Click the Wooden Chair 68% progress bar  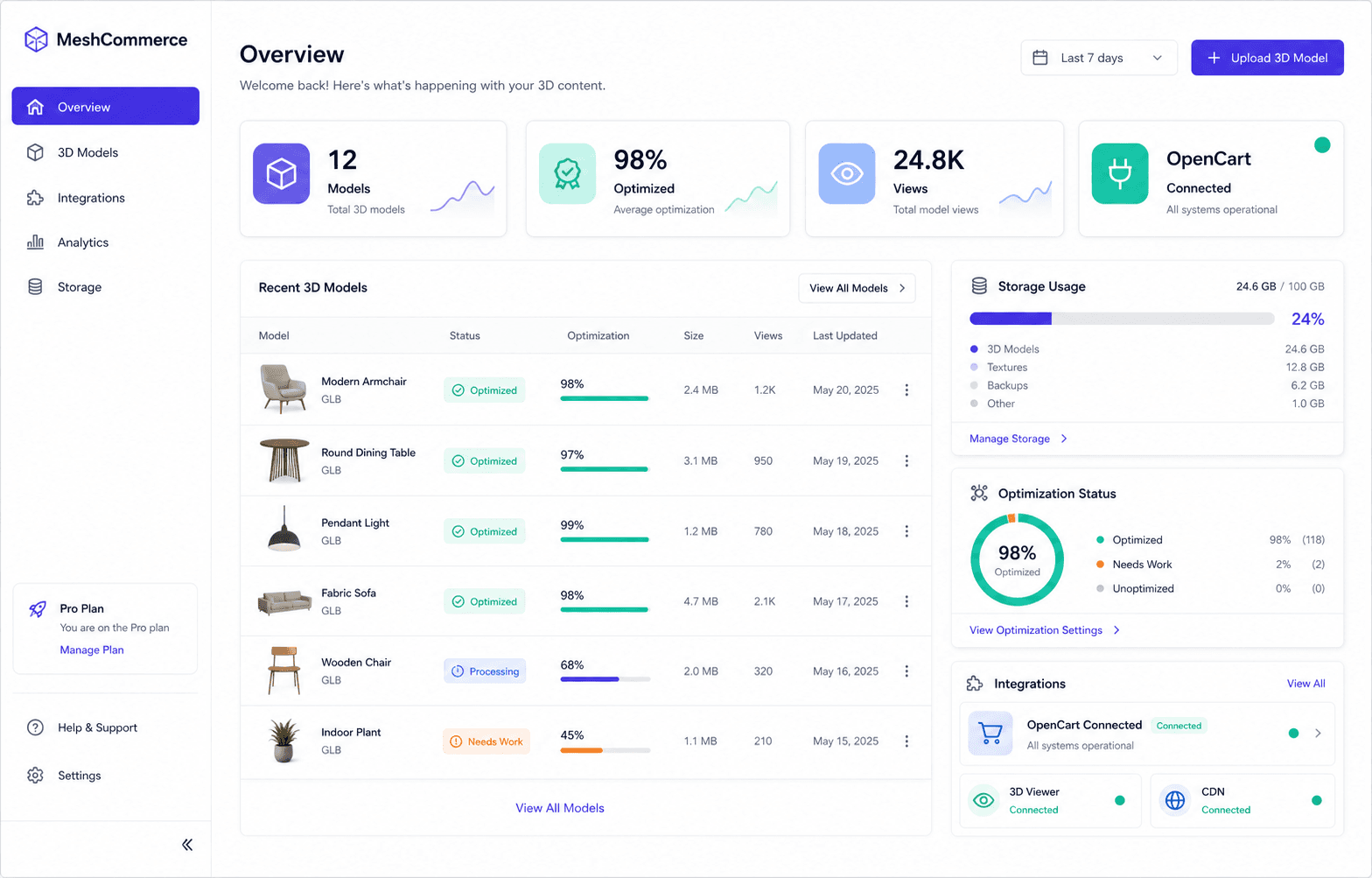[x=605, y=679]
